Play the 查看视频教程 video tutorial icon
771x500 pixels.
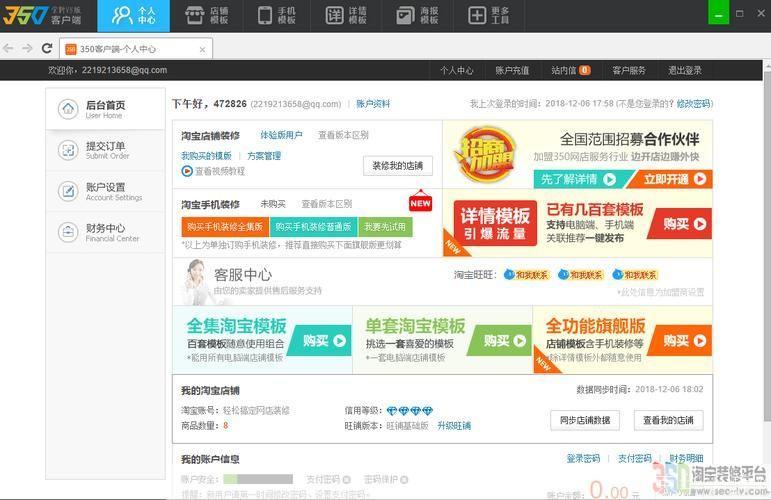(187, 171)
